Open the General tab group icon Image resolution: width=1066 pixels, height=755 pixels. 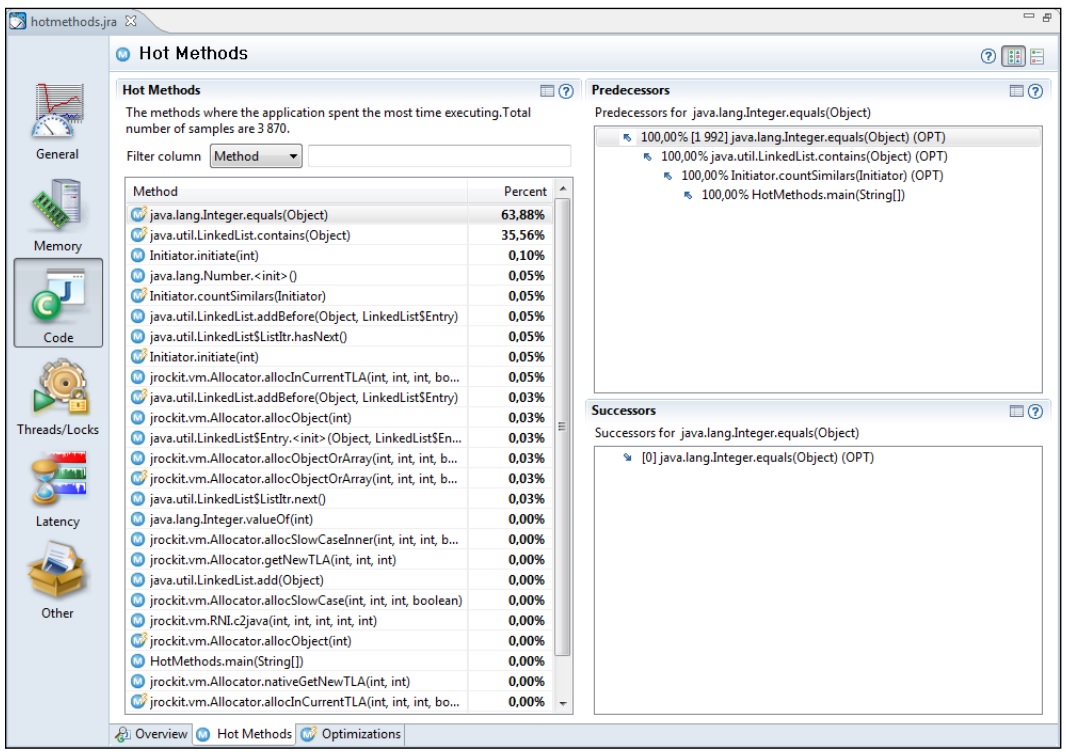[x=58, y=121]
